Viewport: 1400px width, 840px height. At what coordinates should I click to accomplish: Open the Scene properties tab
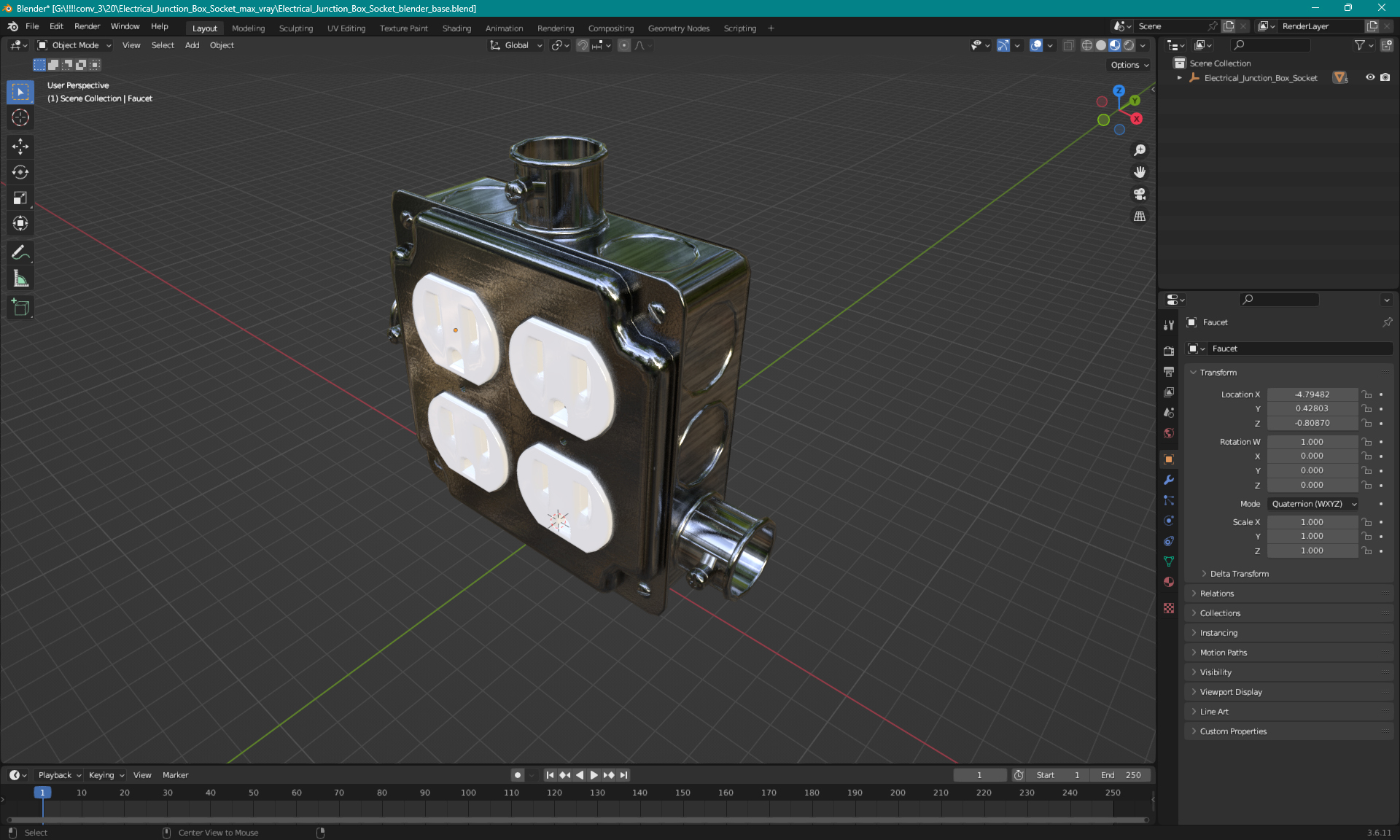(x=1169, y=412)
